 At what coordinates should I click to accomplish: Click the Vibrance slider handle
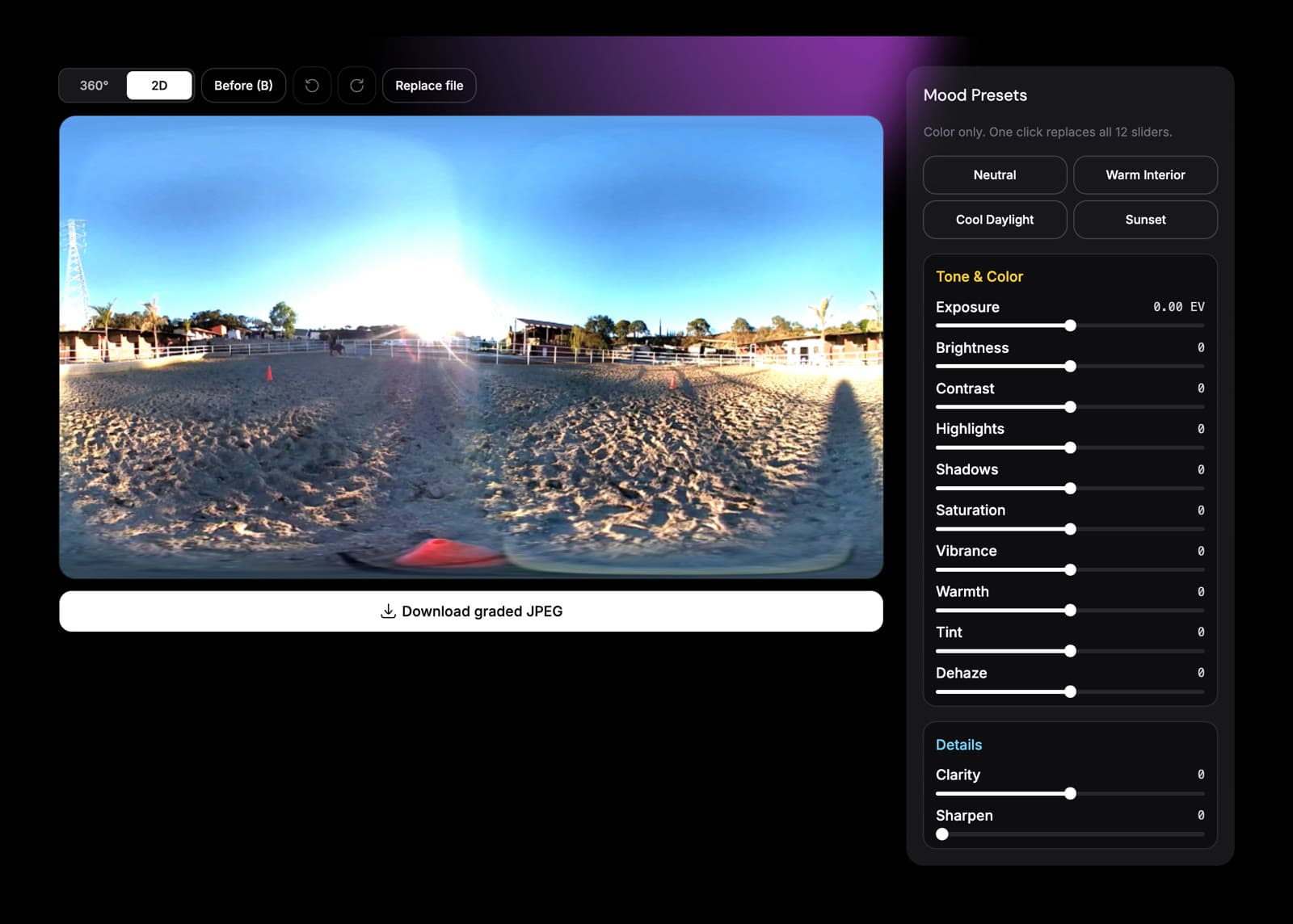click(x=1070, y=570)
